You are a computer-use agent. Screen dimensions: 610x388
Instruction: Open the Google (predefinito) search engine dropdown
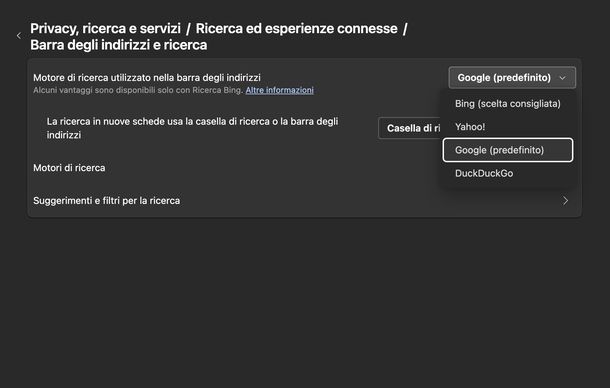512,78
